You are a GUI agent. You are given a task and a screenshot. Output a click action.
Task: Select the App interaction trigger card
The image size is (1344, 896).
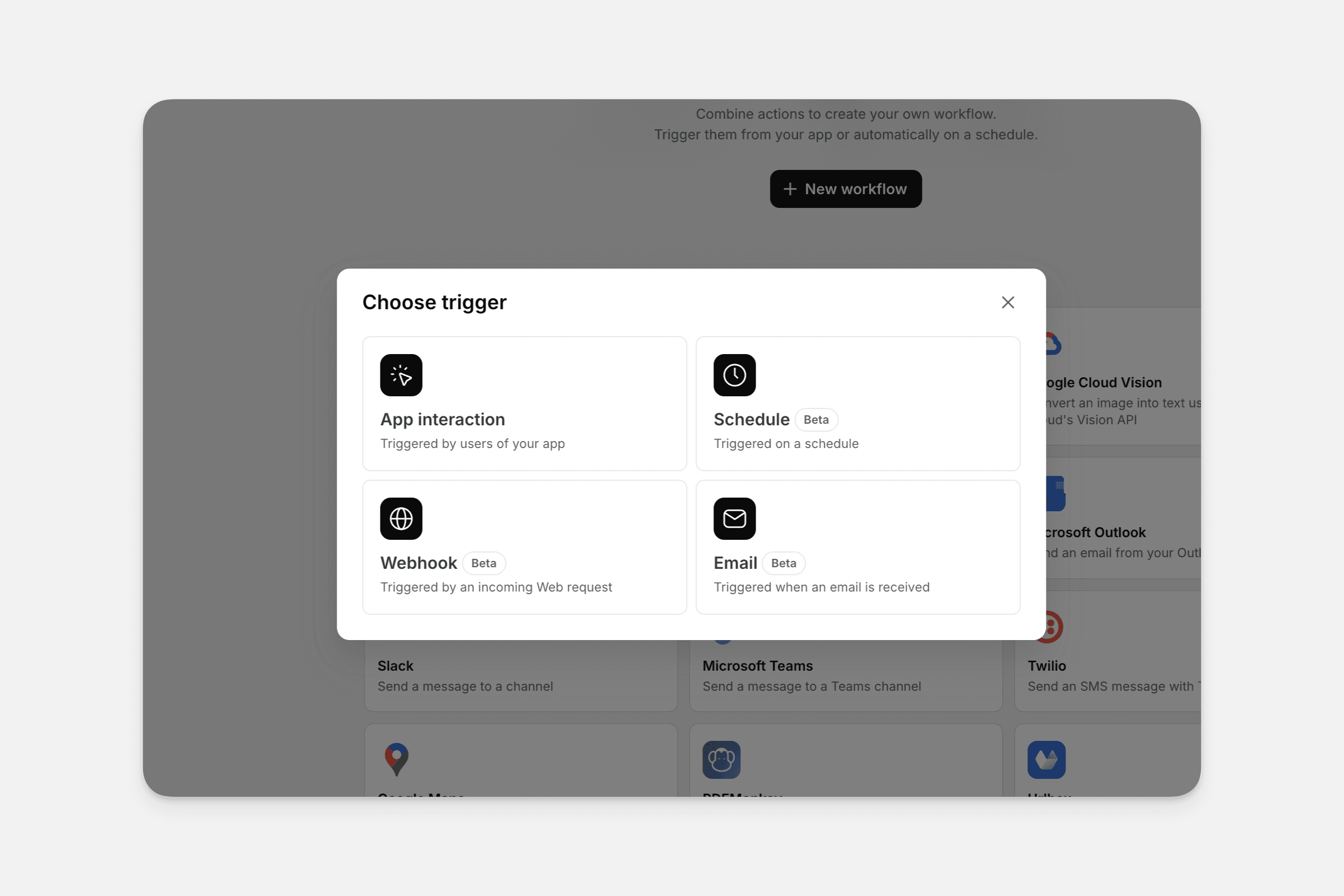524,404
